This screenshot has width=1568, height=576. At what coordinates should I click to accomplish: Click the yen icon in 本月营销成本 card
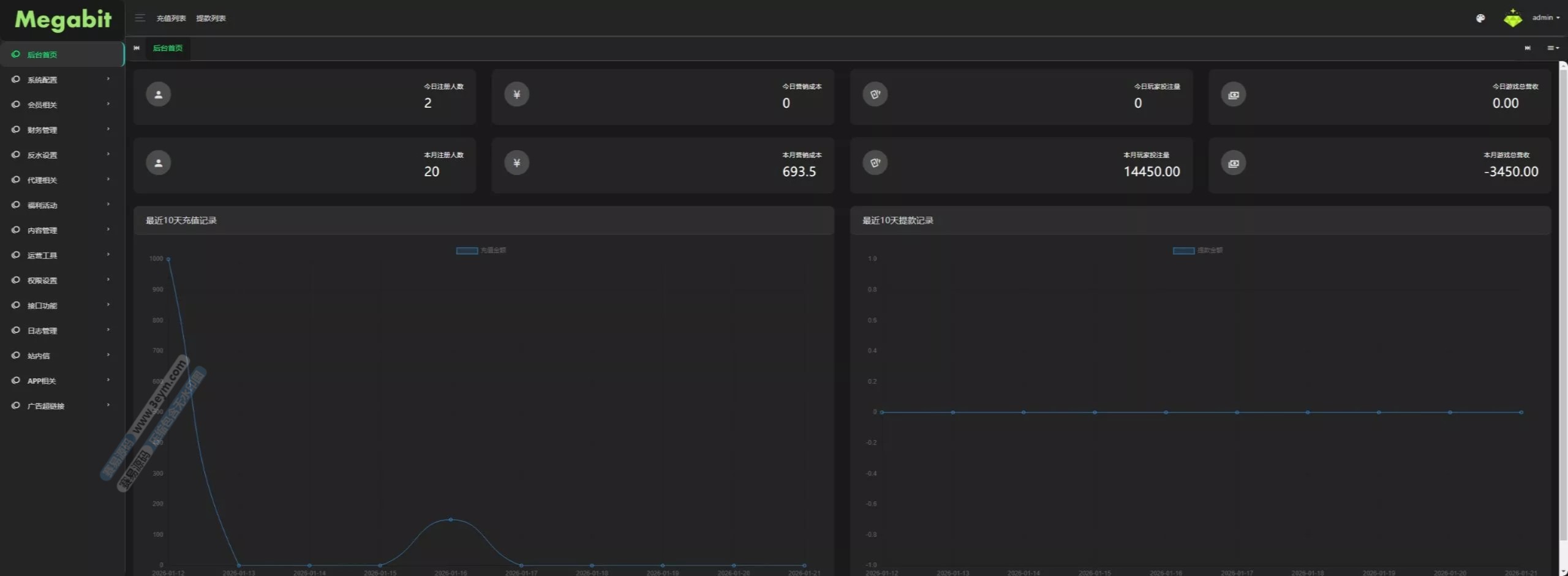coord(516,163)
